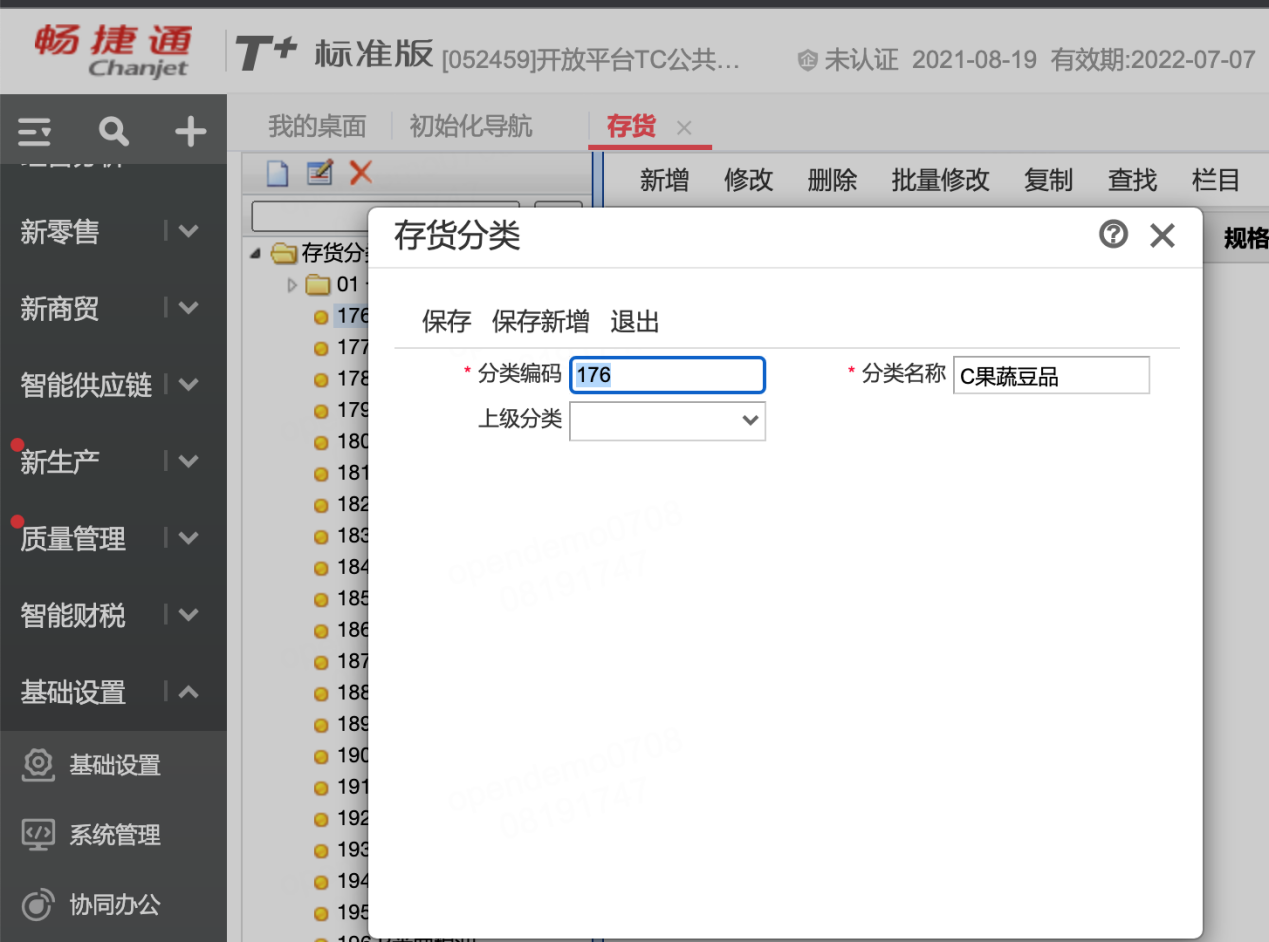The height and width of the screenshot is (942, 1269).
Task: Switch to 我的桌面 tab
Action: pyautogui.click(x=317, y=127)
